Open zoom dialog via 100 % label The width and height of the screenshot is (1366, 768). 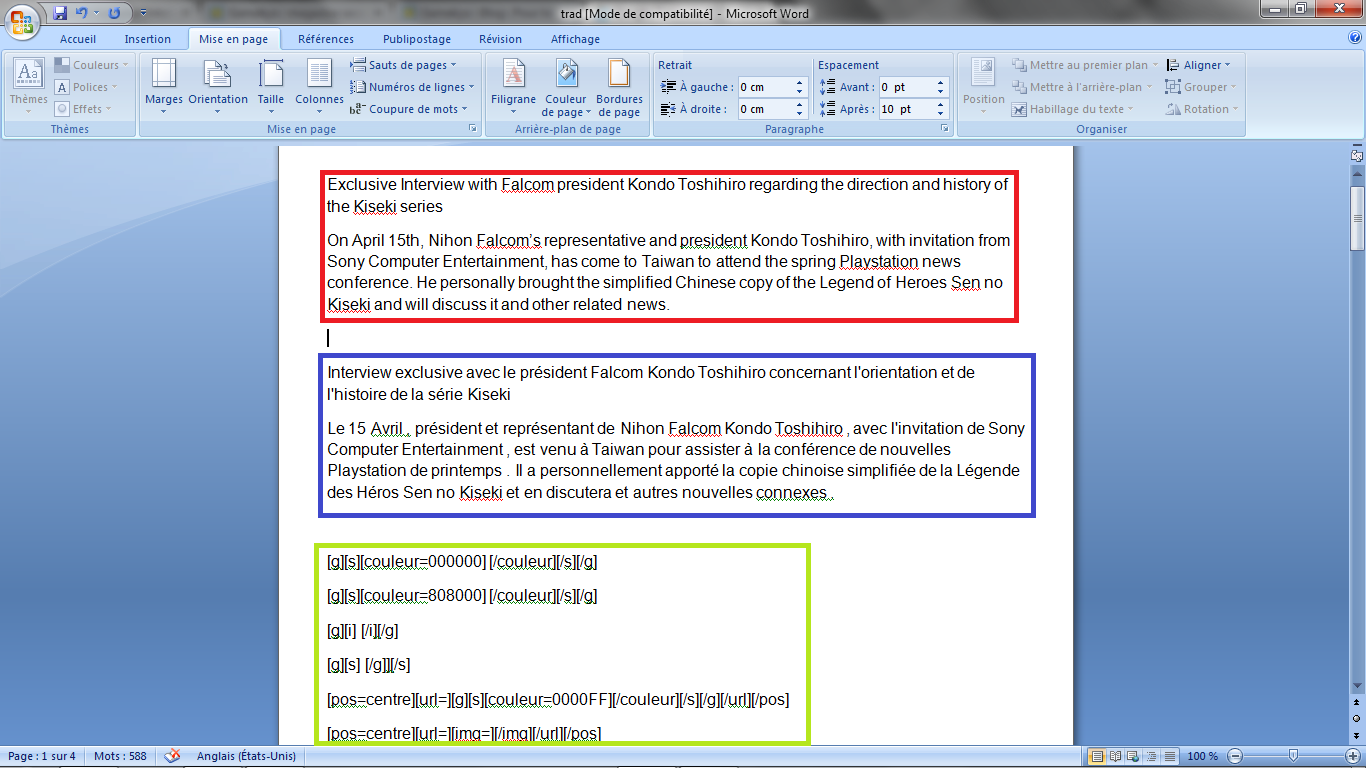1202,756
